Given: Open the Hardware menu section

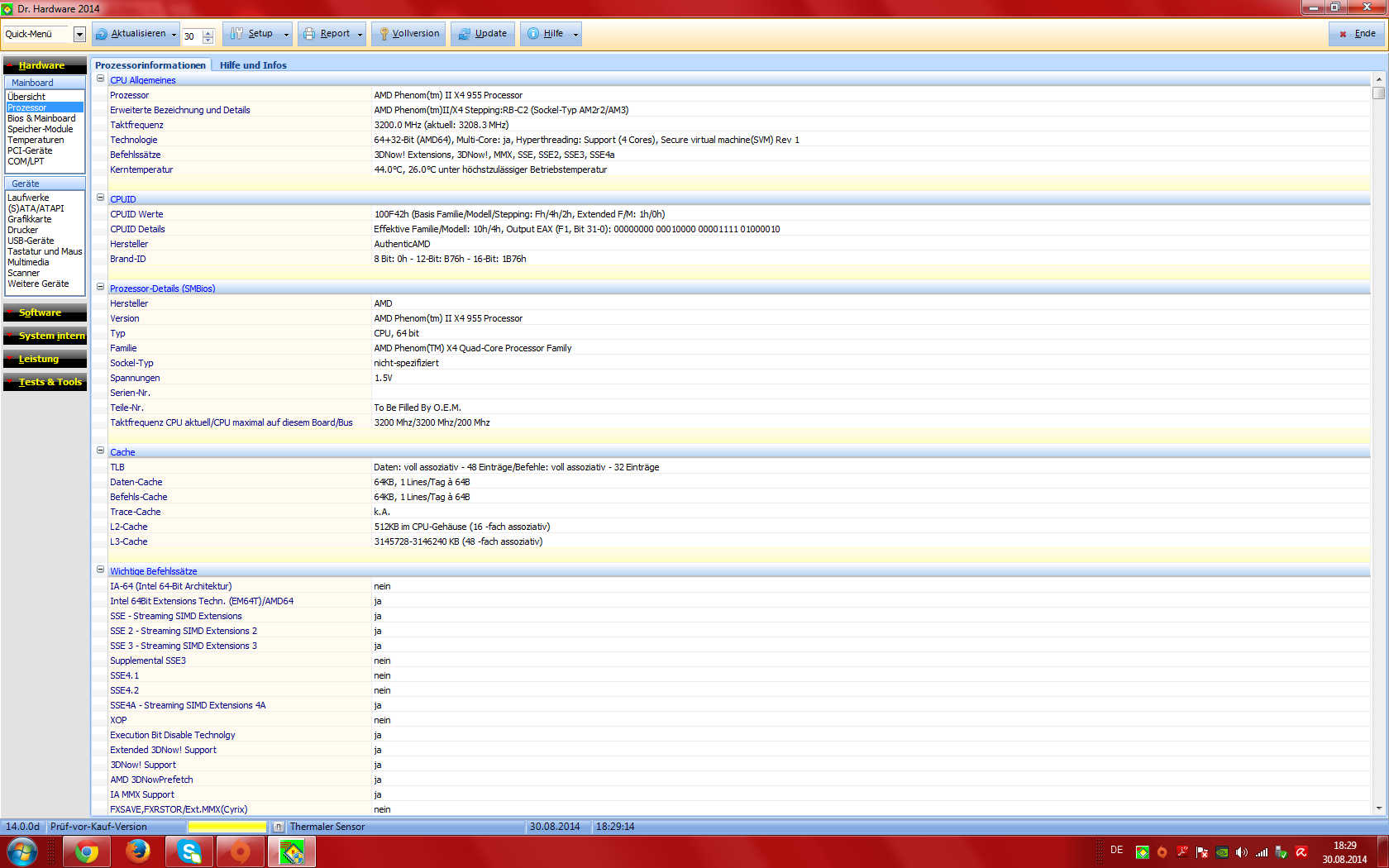Looking at the screenshot, I should 45,65.
